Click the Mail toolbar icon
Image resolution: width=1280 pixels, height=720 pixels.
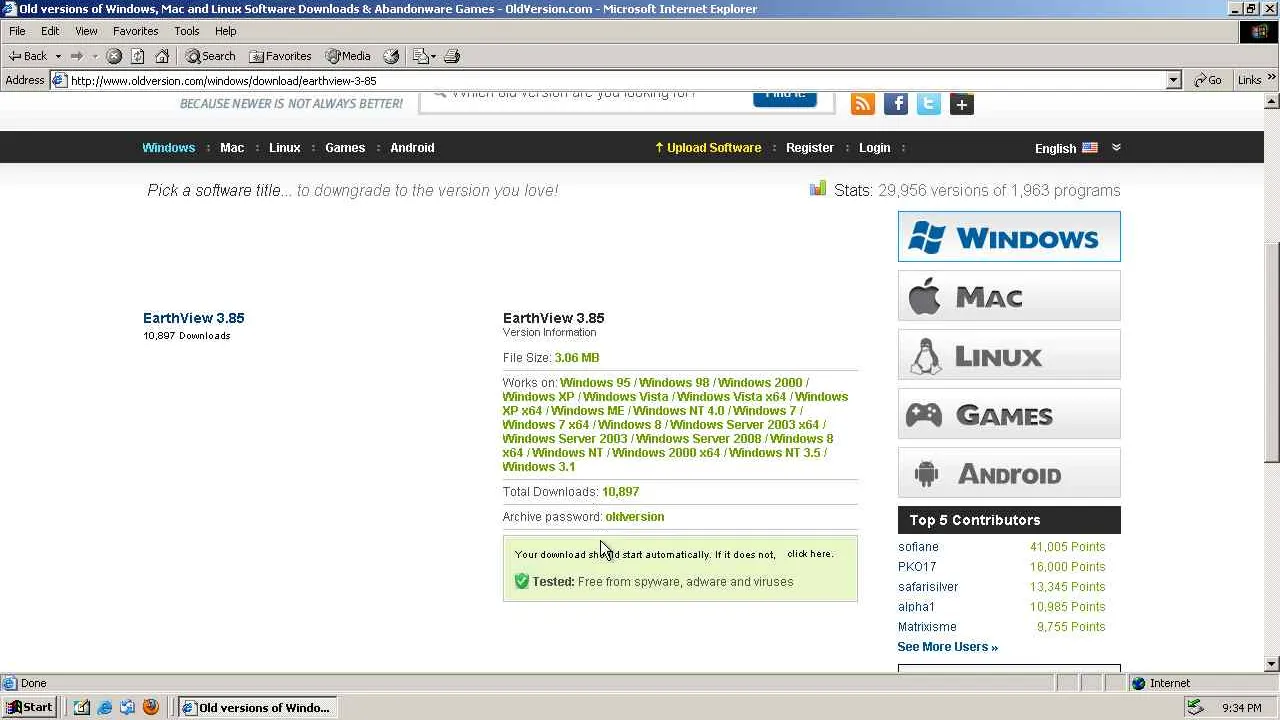(x=420, y=56)
